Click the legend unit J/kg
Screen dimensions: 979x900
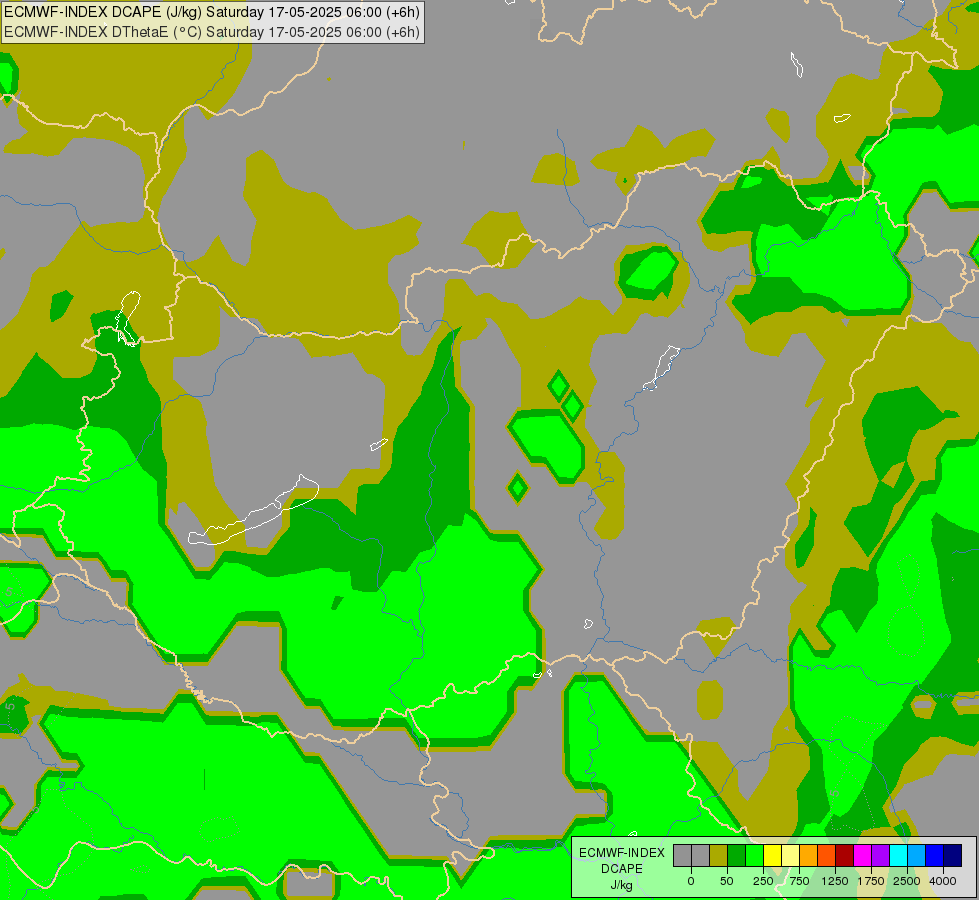pyautogui.click(x=622, y=885)
